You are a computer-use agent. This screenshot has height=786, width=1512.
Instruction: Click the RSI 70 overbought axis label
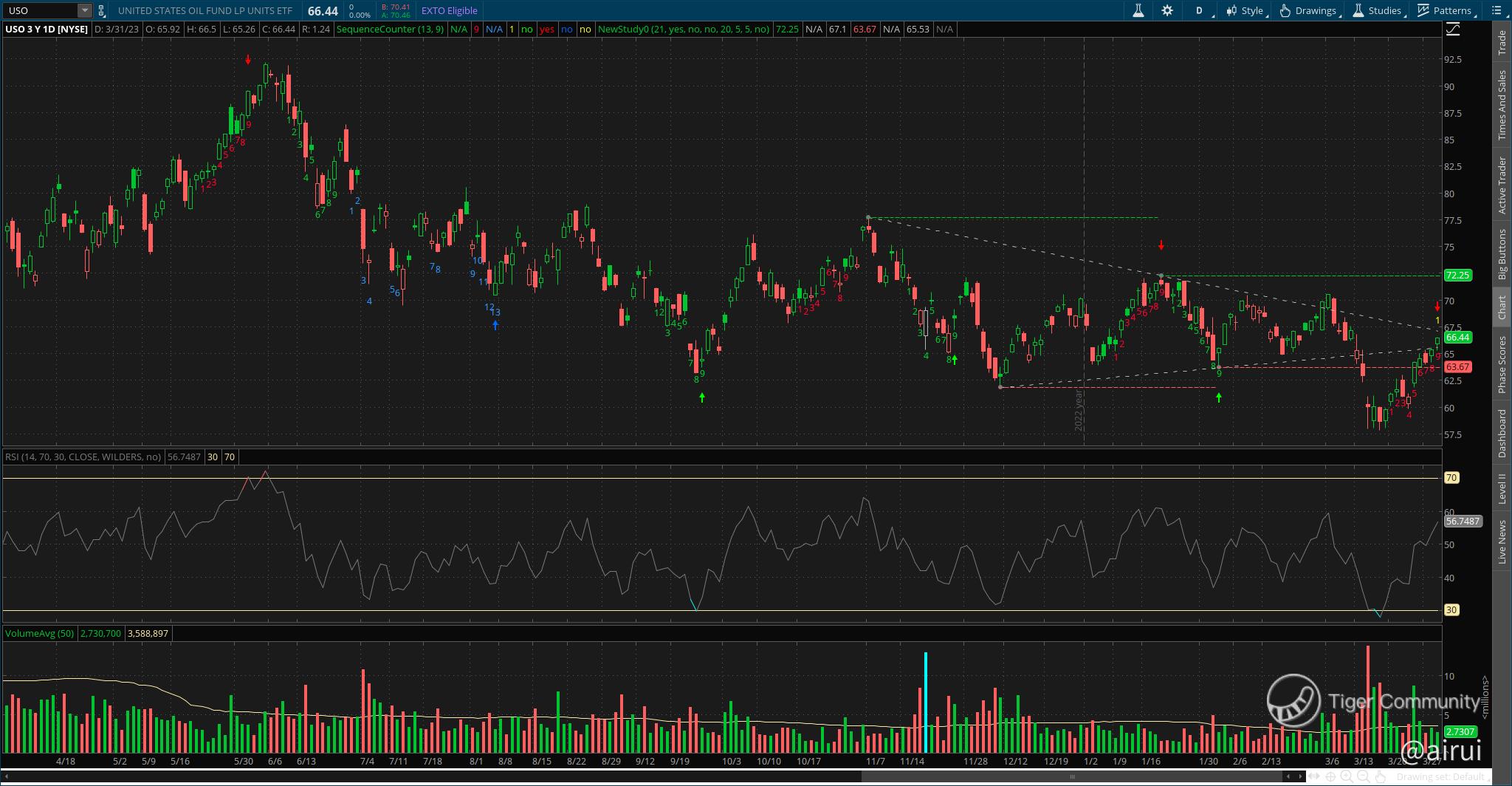pyautogui.click(x=1451, y=478)
